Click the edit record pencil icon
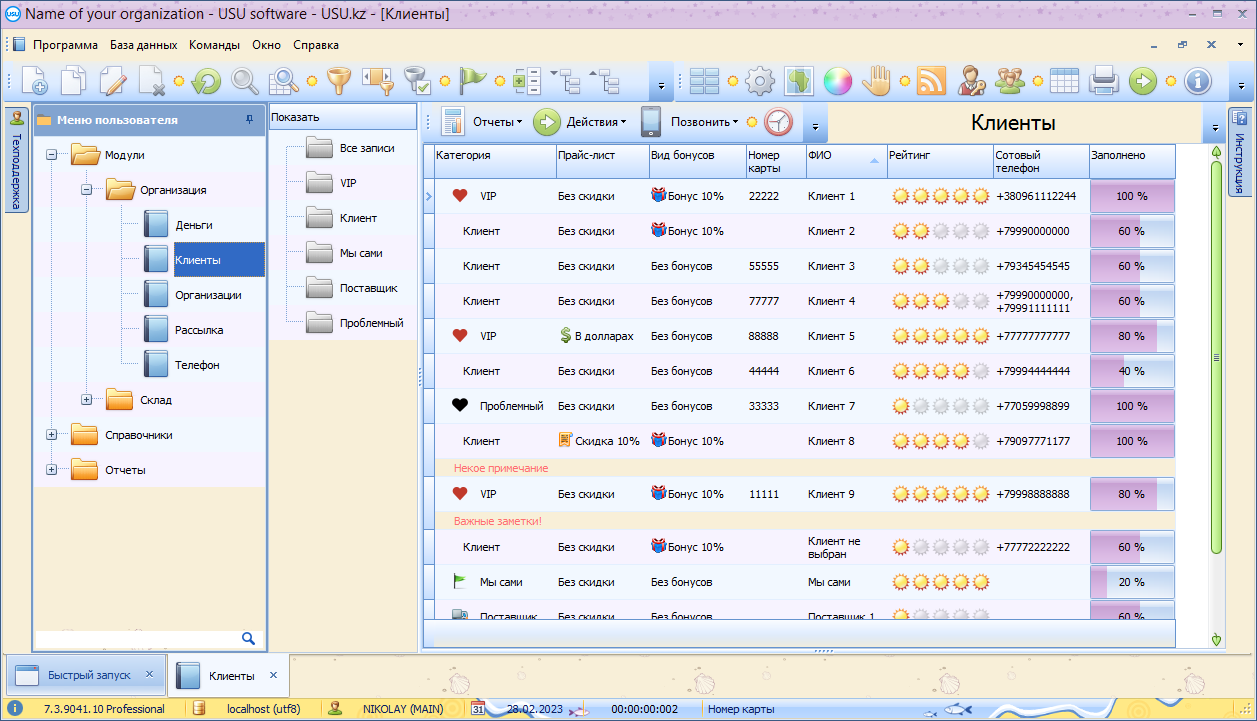This screenshot has height=721, width=1257. click(x=112, y=81)
